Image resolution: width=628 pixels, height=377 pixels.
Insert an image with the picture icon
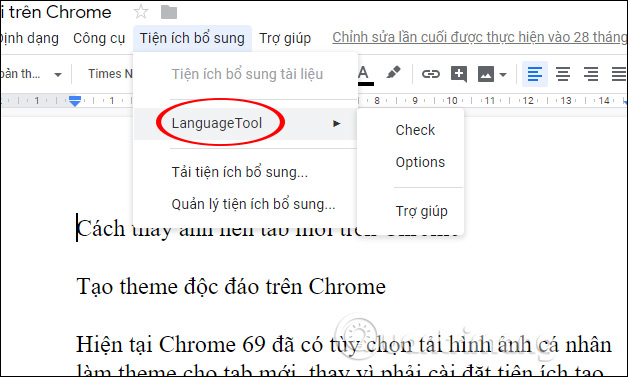485,75
